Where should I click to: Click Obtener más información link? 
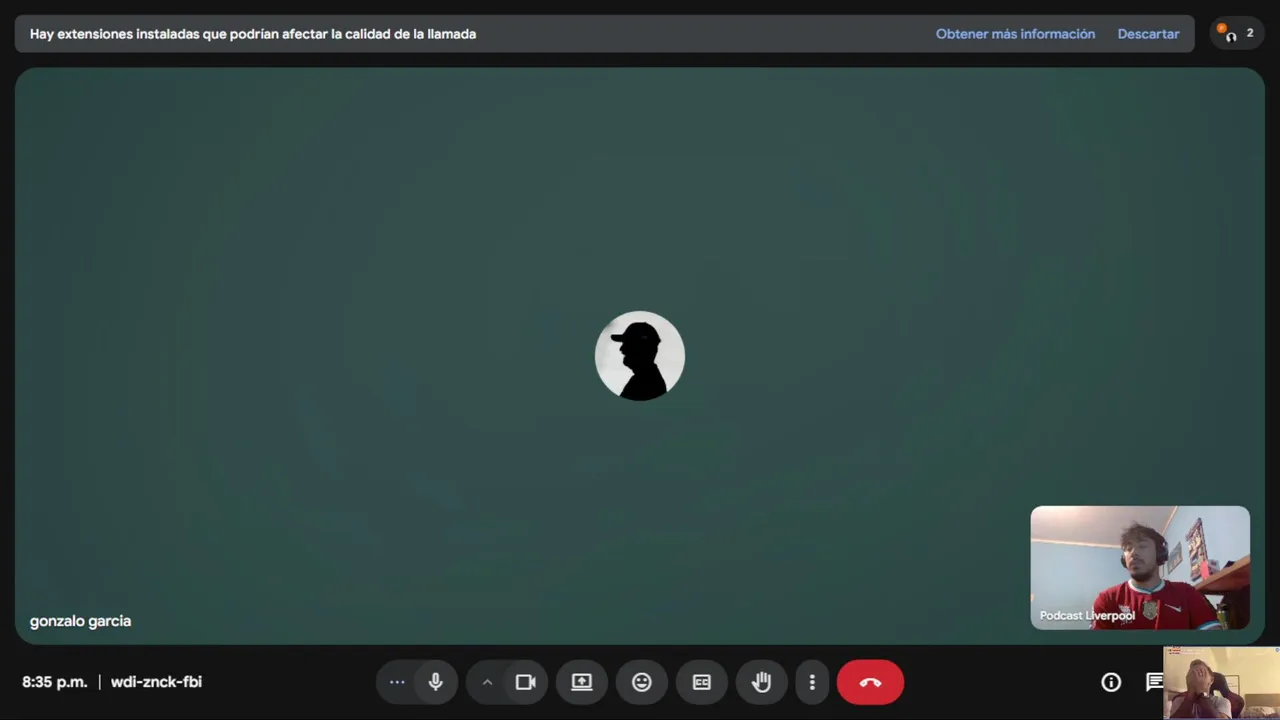1015,34
